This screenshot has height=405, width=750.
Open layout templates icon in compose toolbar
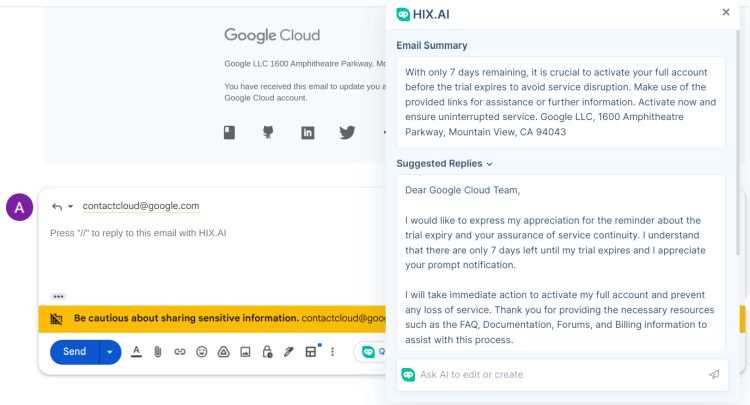(311, 352)
